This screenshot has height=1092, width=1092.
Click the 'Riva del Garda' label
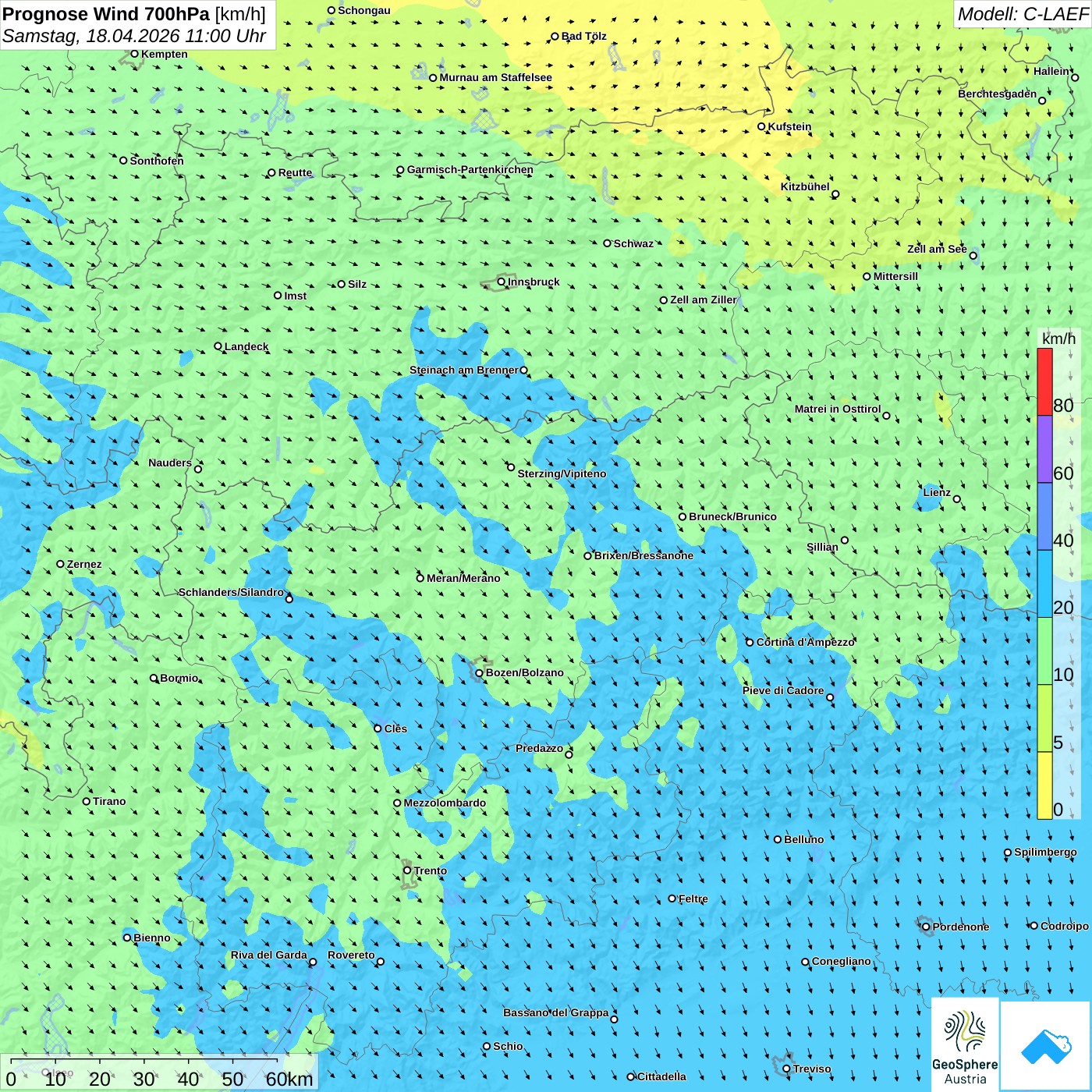[x=268, y=955]
